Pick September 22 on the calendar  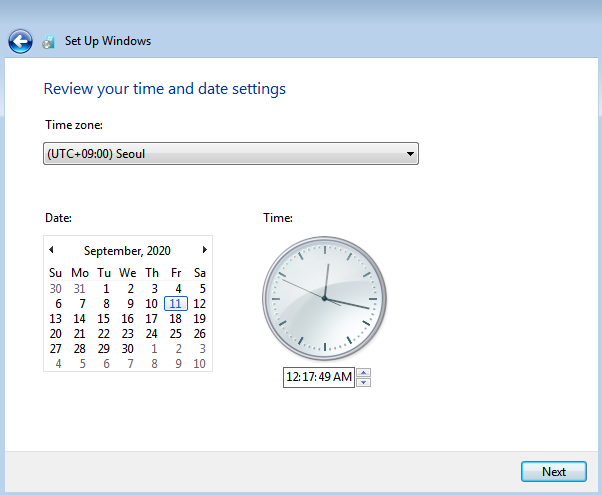(x=103, y=334)
